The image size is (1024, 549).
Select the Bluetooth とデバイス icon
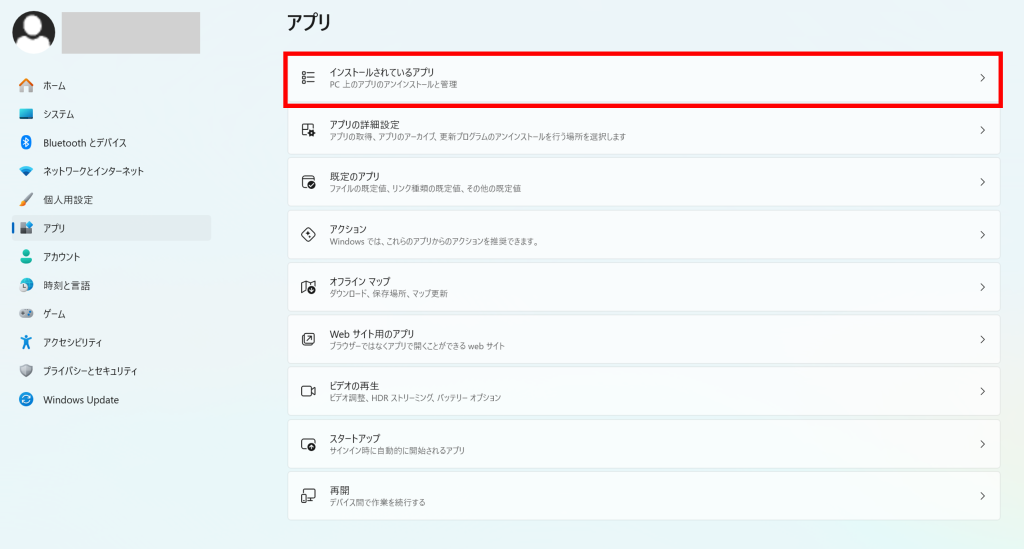pyautogui.click(x=26, y=143)
